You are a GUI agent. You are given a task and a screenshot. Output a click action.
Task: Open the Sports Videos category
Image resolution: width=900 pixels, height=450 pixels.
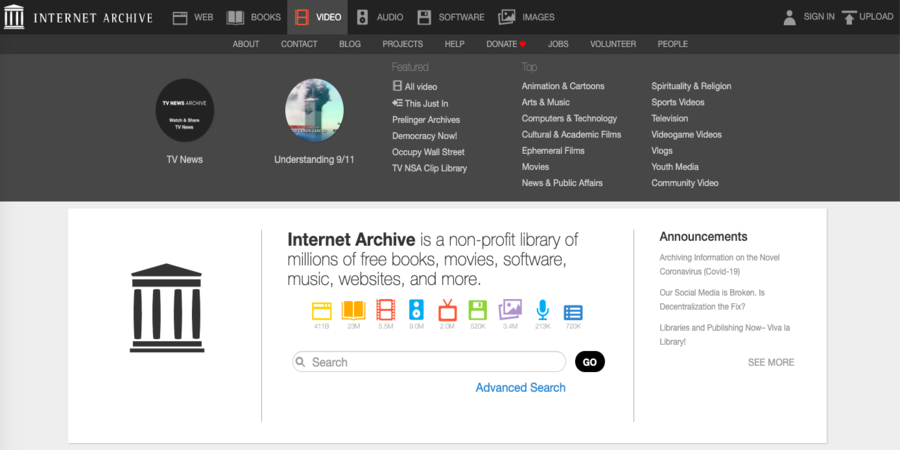[678, 102]
